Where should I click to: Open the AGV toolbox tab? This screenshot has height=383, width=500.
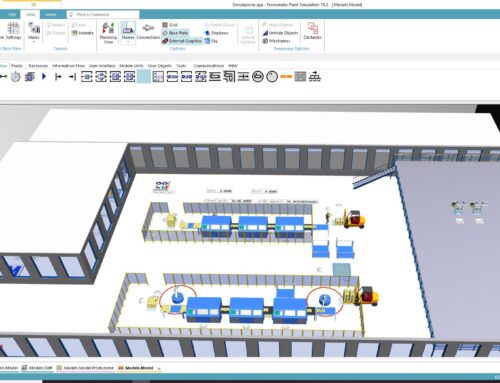pyautogui.click(x=233, y=66)
